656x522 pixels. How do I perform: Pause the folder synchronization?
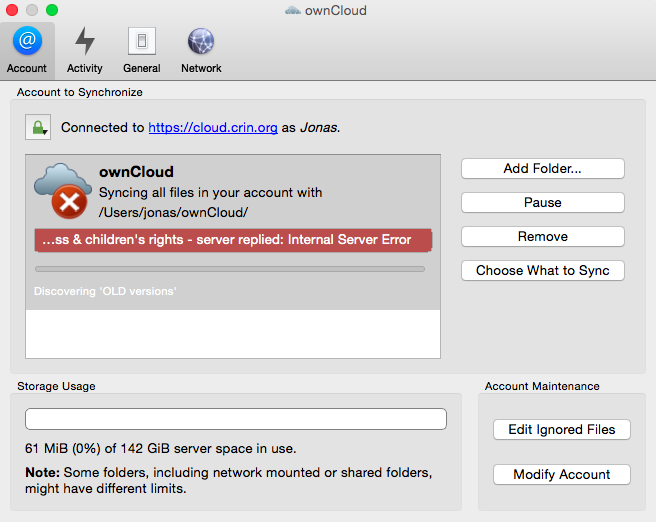click(543, 202)
